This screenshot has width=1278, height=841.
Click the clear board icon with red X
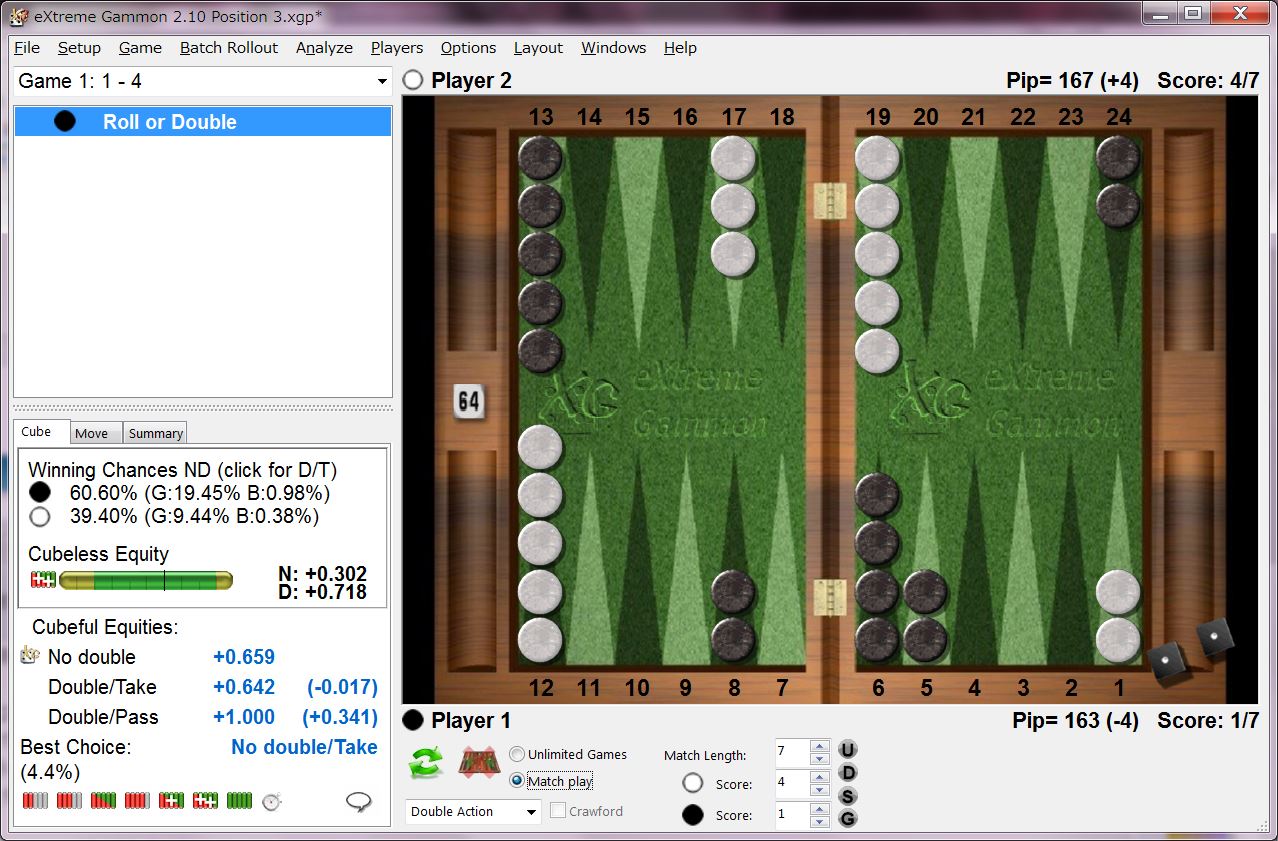click(479, 764)
